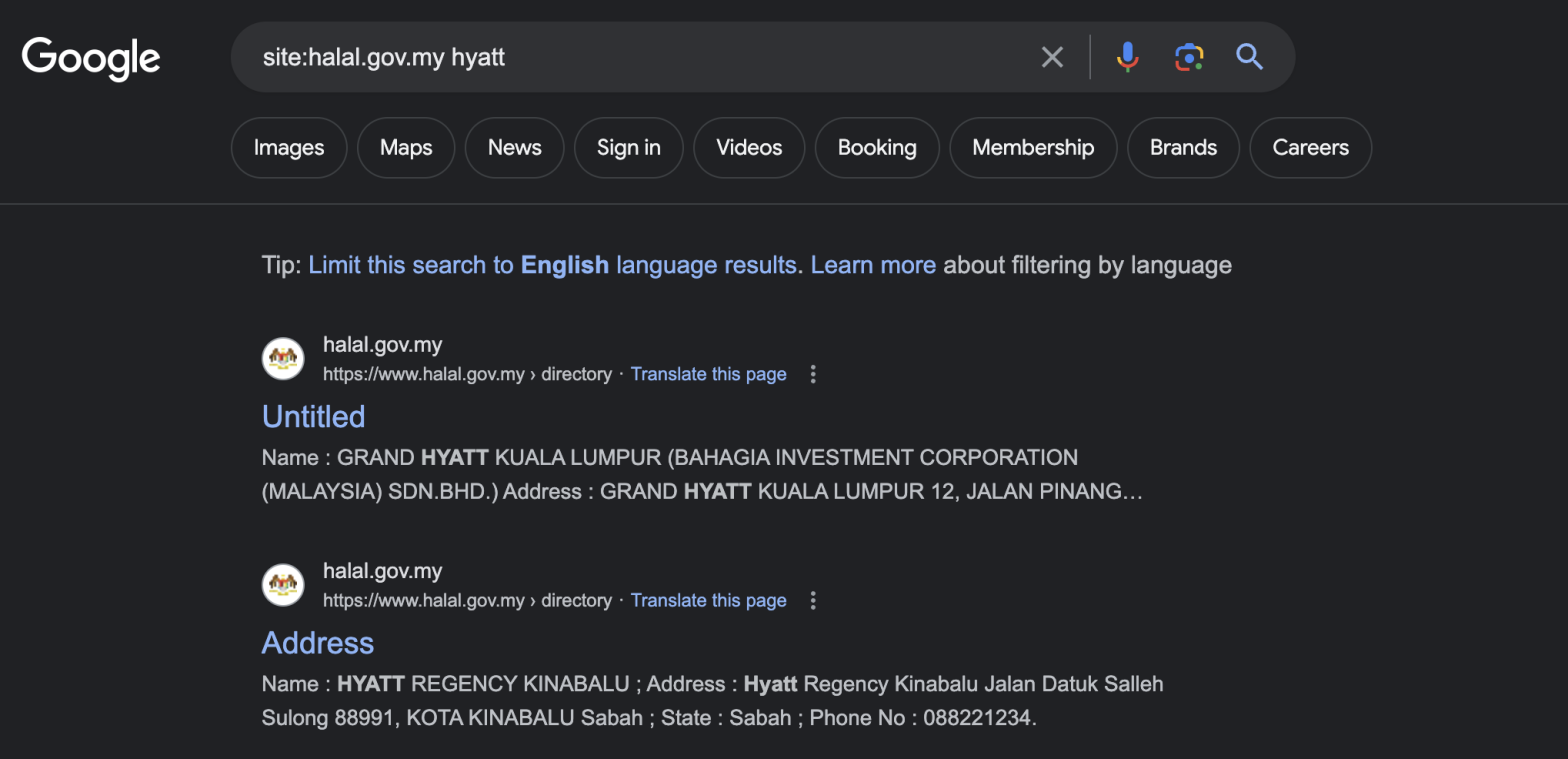Click the halal.gov.my favicon above Untitled
1568x759 pixels.
283,358
